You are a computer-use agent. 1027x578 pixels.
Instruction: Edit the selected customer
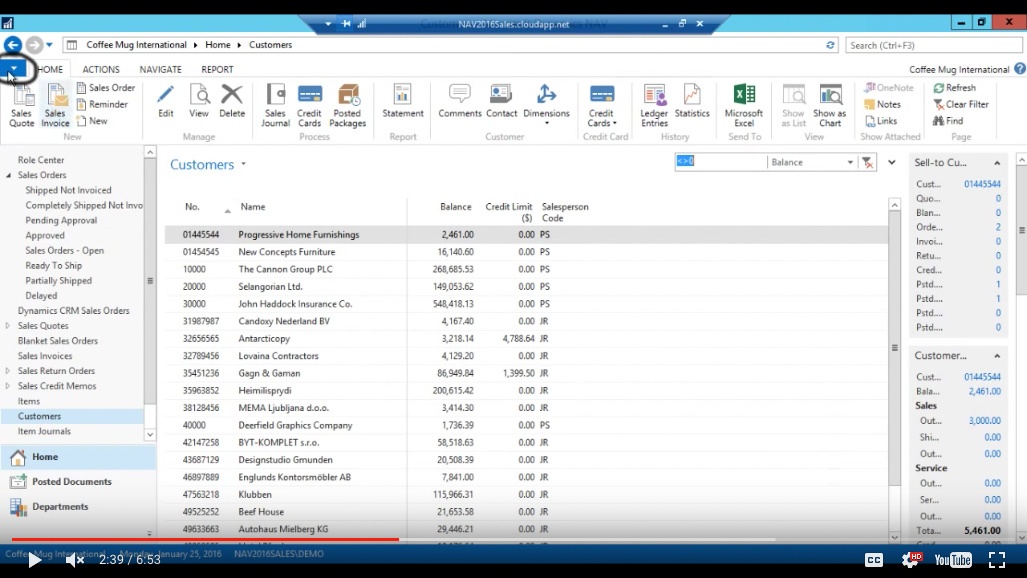click(166, 102)
